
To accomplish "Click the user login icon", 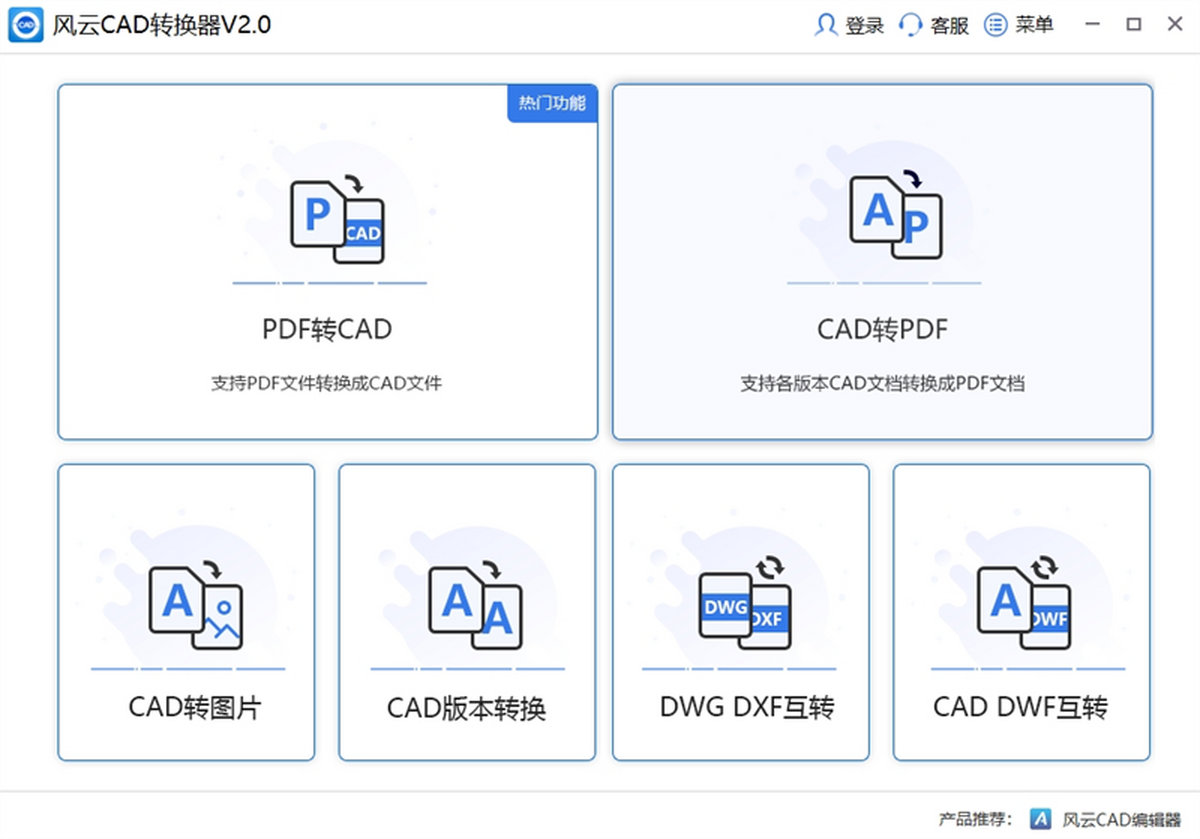I will 826,25.
